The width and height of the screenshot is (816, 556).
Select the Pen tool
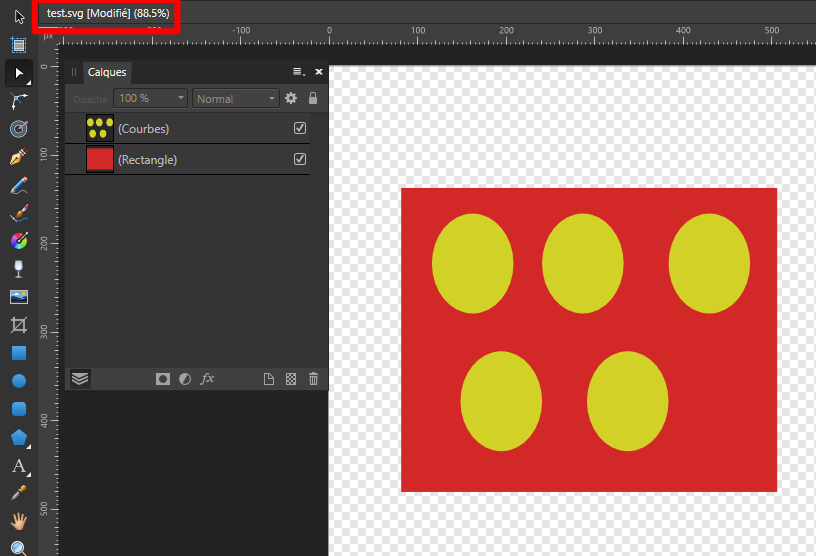[x=19, y=157]
